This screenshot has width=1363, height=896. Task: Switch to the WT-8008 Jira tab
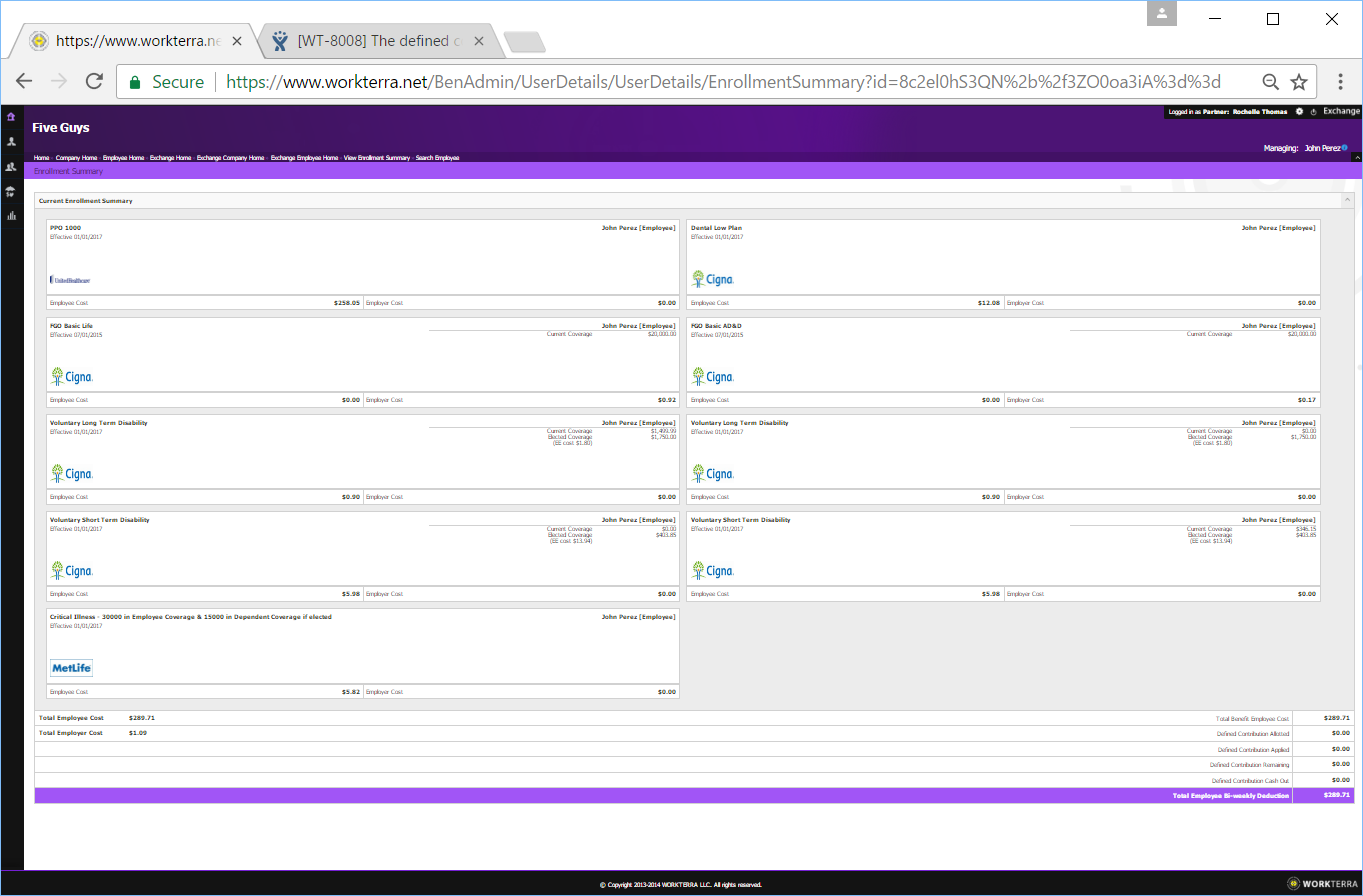click(378, 41)
